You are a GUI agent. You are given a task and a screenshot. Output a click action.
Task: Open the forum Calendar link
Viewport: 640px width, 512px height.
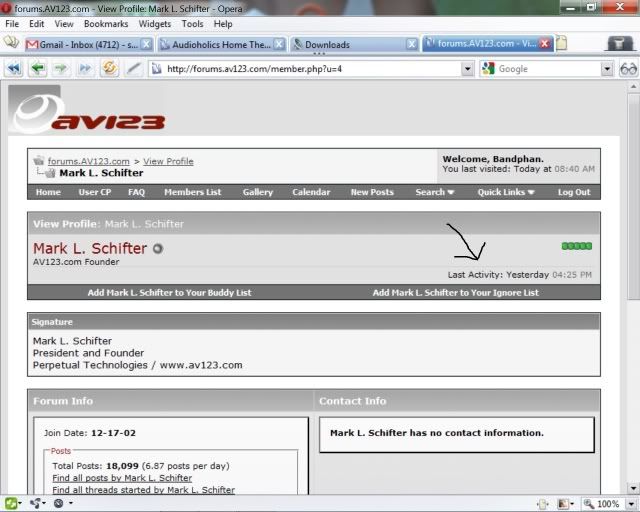point(311,192)
